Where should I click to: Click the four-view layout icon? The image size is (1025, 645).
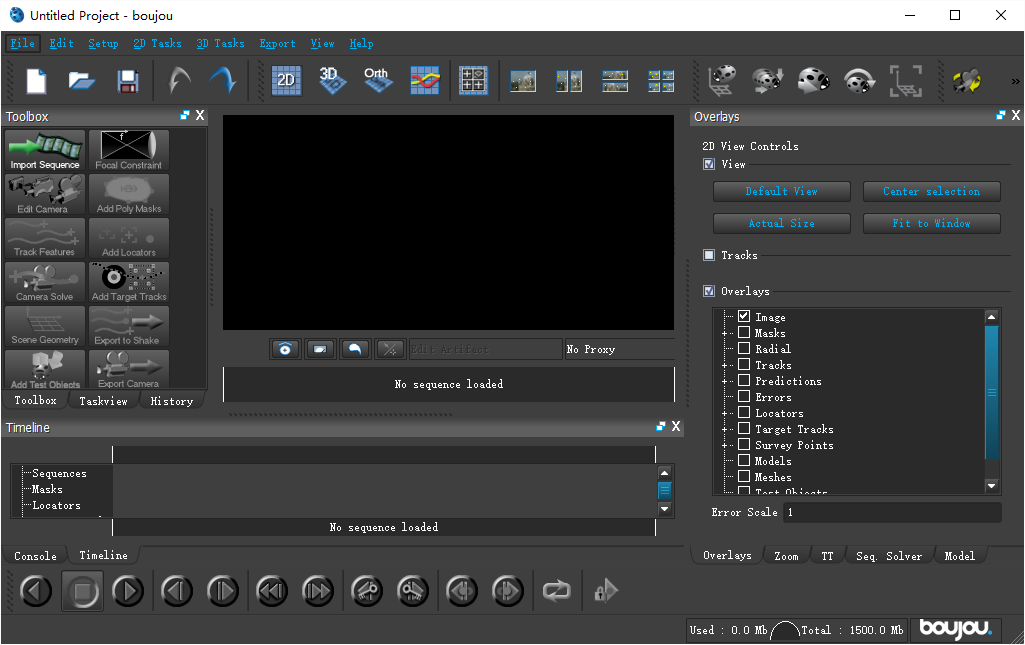(x=661, y=82)
